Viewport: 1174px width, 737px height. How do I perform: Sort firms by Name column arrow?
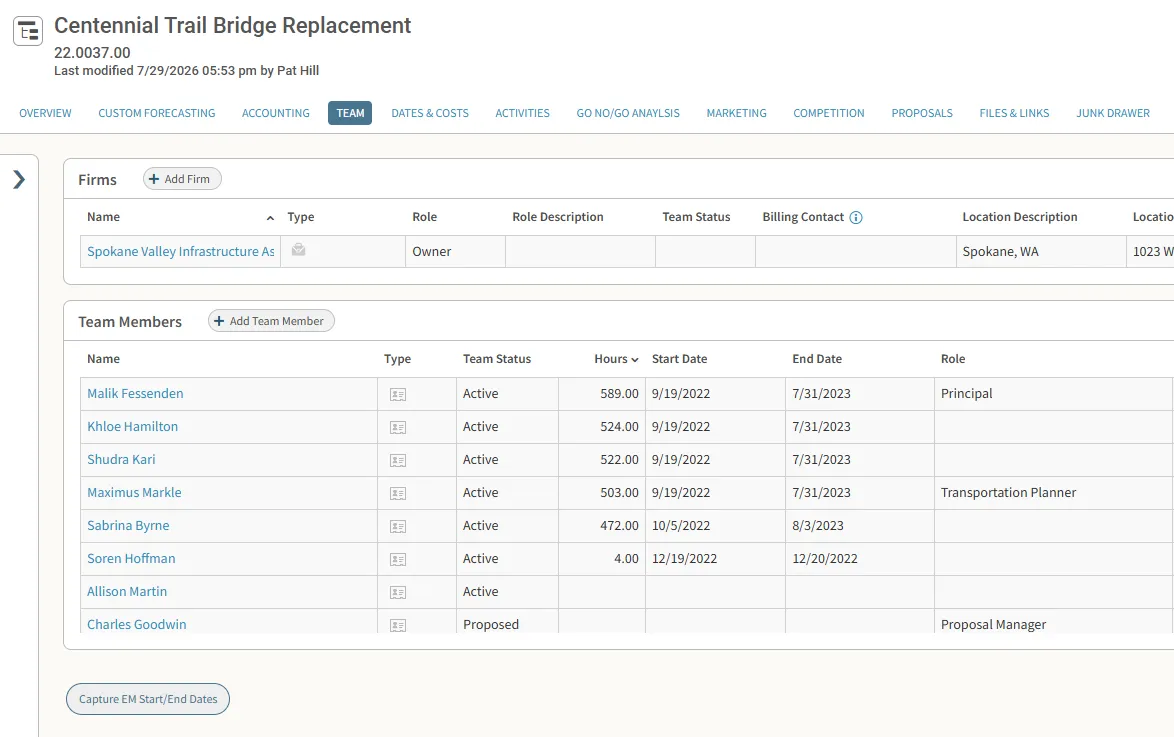pyautogui.click(x=270, y=218)
